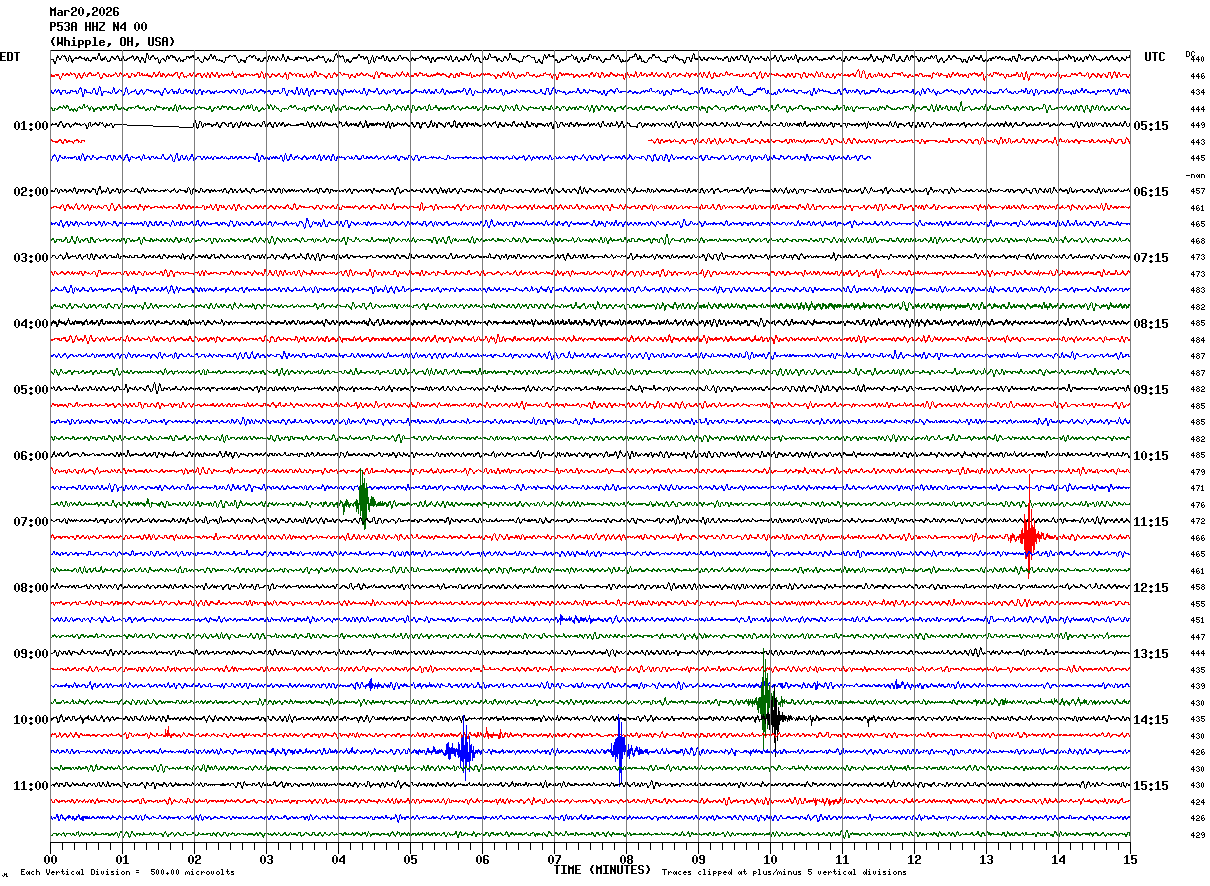Click the minute 10 axis tick label
The height and width of the screenshot is (886, 1210).
click(x=770, y=859)
